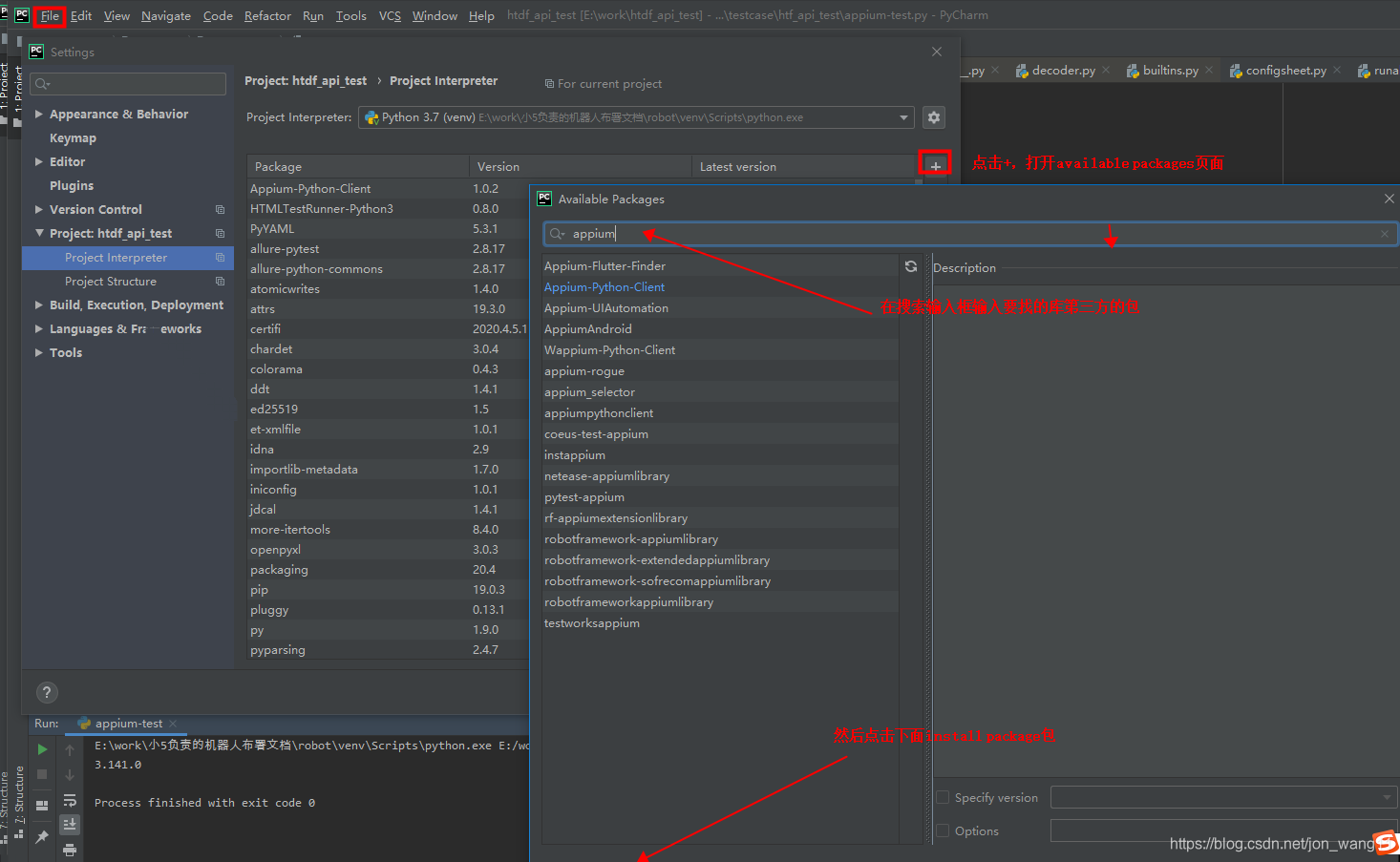Click the soft-wrap icon in run console
This screenshot has width=1400, height=862.
click(70, 800)
